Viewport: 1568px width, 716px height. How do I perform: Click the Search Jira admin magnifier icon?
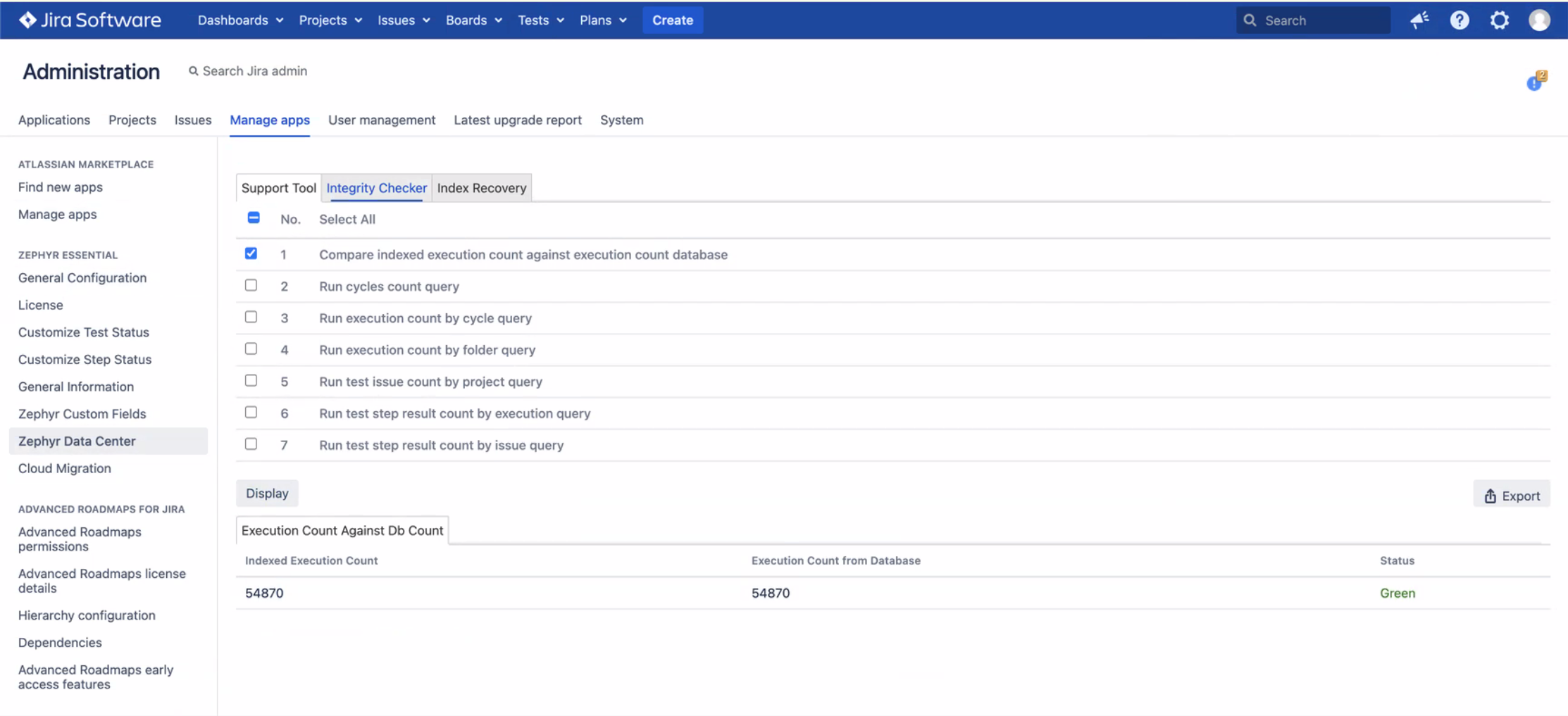click(x=193, y=71)
